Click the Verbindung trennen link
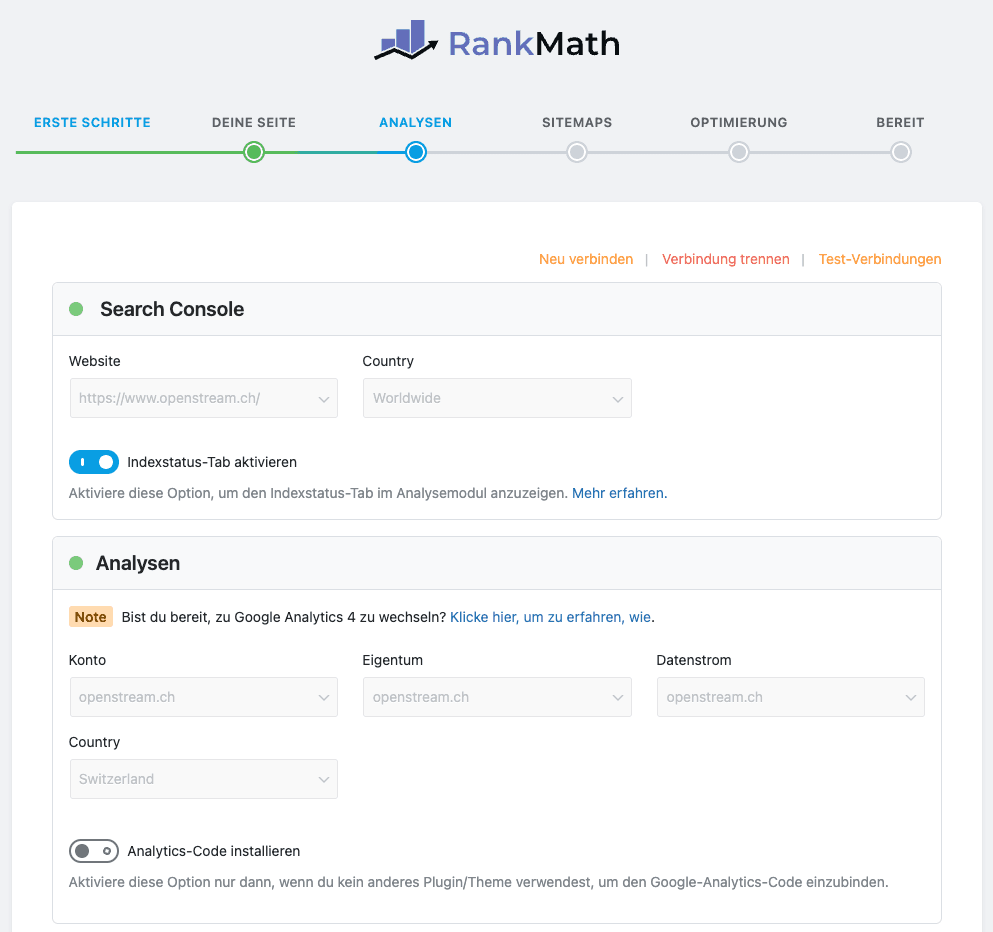The width and height of the screenshot is (993, 932). pos(725,259)
